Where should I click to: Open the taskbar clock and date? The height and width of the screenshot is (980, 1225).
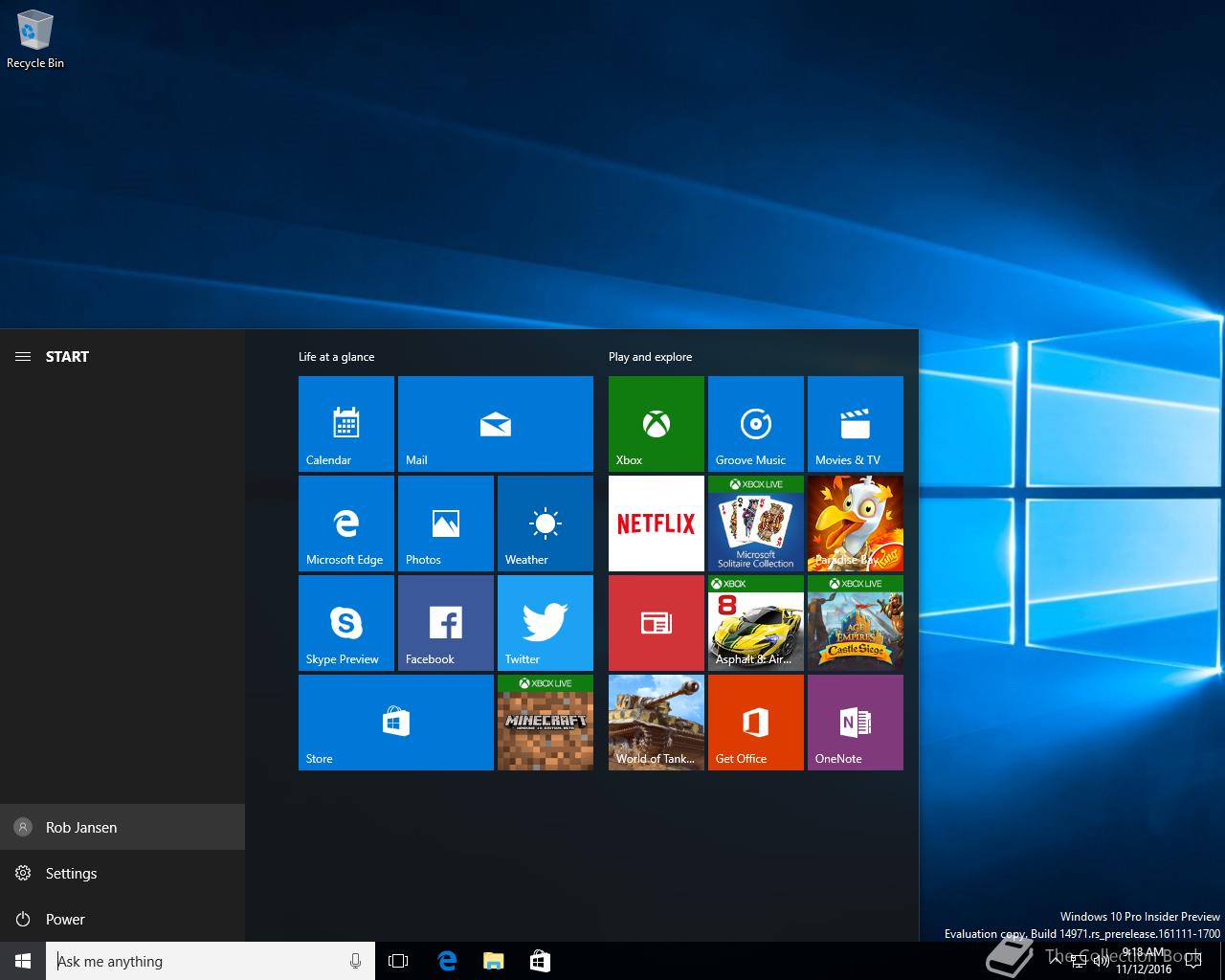click(x=1144, y=961)
